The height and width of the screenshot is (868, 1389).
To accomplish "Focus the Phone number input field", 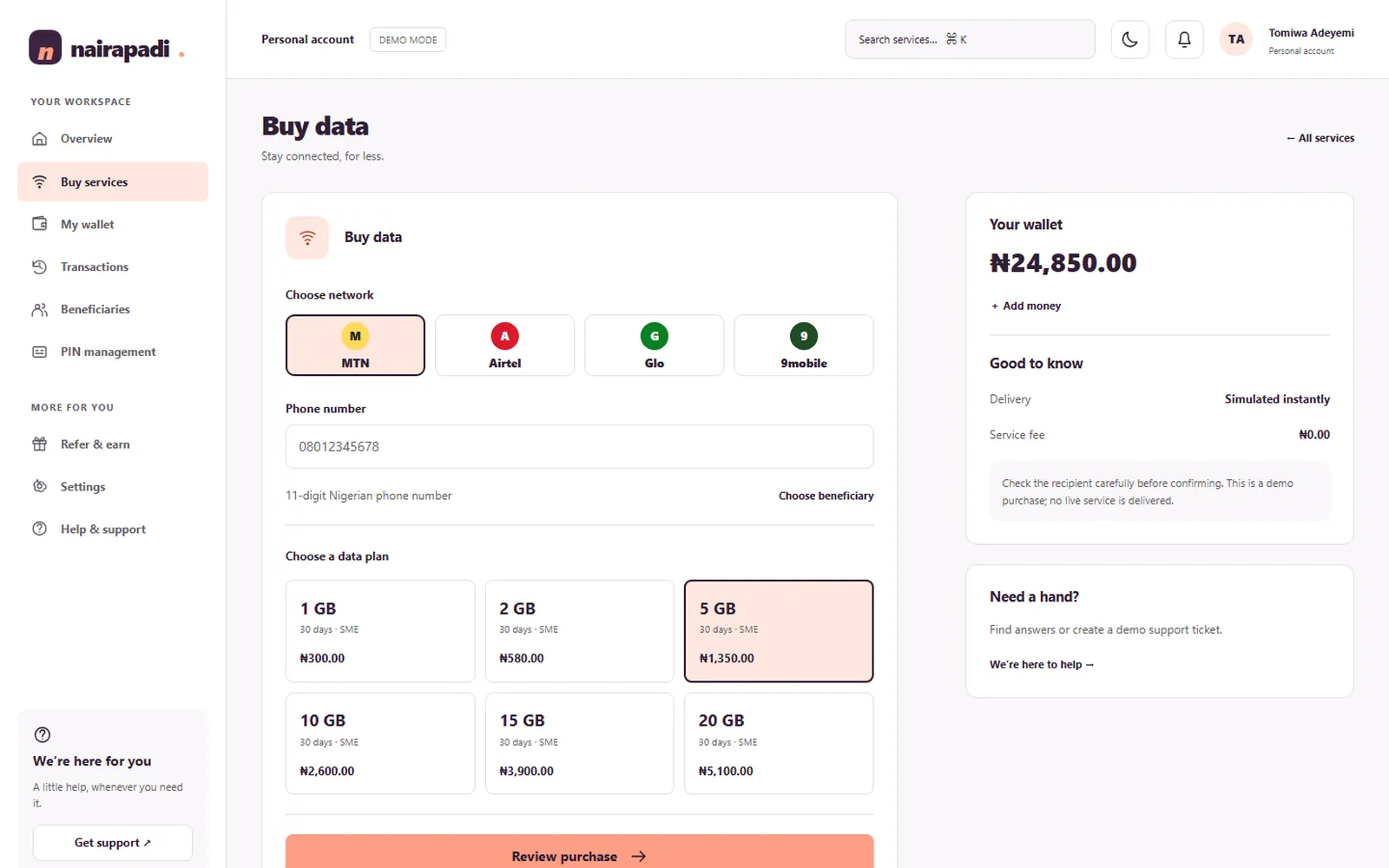I will [579, 446].
